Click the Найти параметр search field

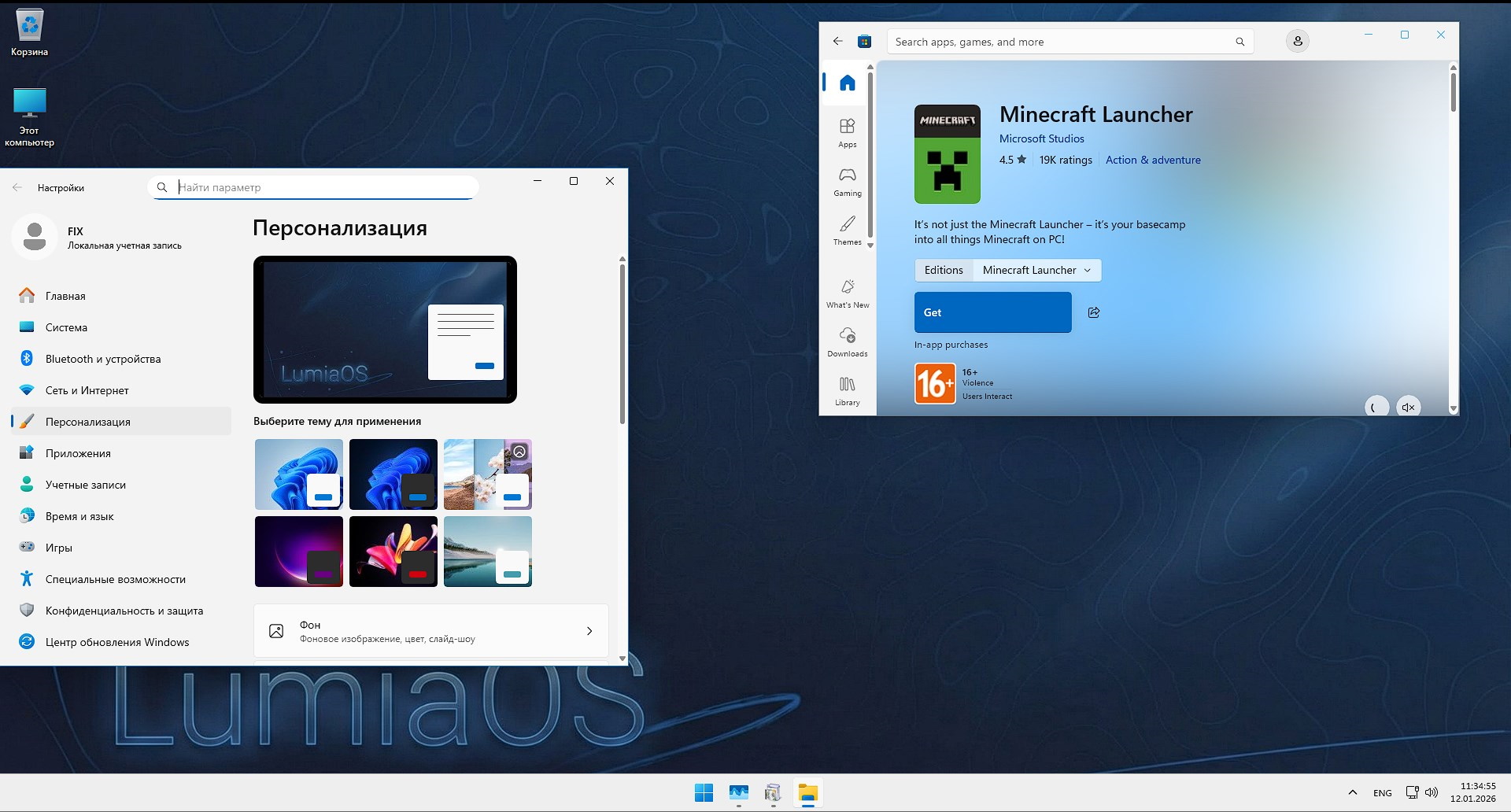point(315,187)
